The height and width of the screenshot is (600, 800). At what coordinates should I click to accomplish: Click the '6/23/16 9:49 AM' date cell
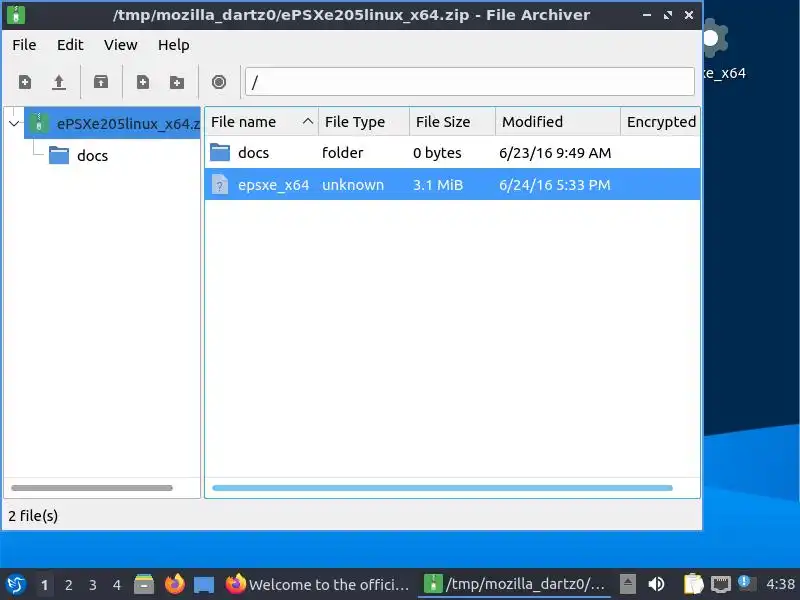(555, 153)
